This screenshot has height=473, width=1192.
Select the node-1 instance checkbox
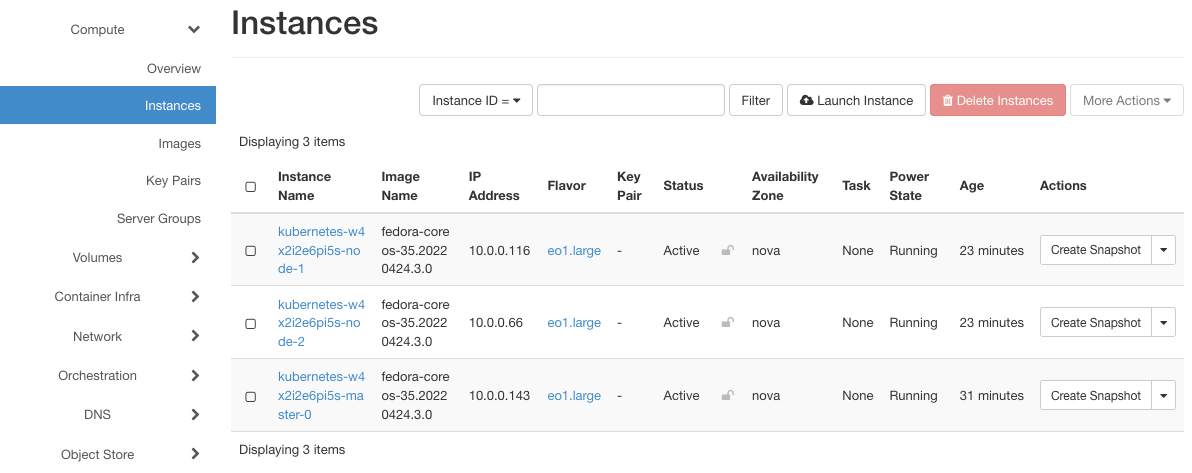pyautogui.click(x=251, y=251)
